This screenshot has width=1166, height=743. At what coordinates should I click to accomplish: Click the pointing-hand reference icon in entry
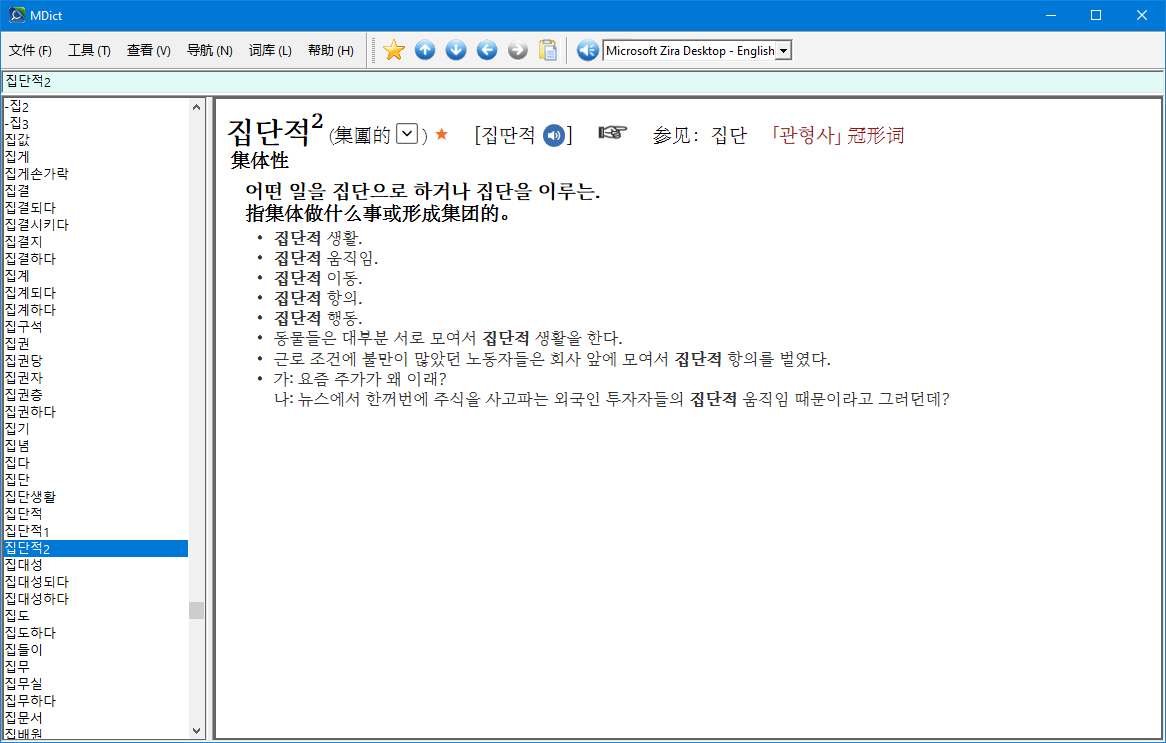point(613,133)
